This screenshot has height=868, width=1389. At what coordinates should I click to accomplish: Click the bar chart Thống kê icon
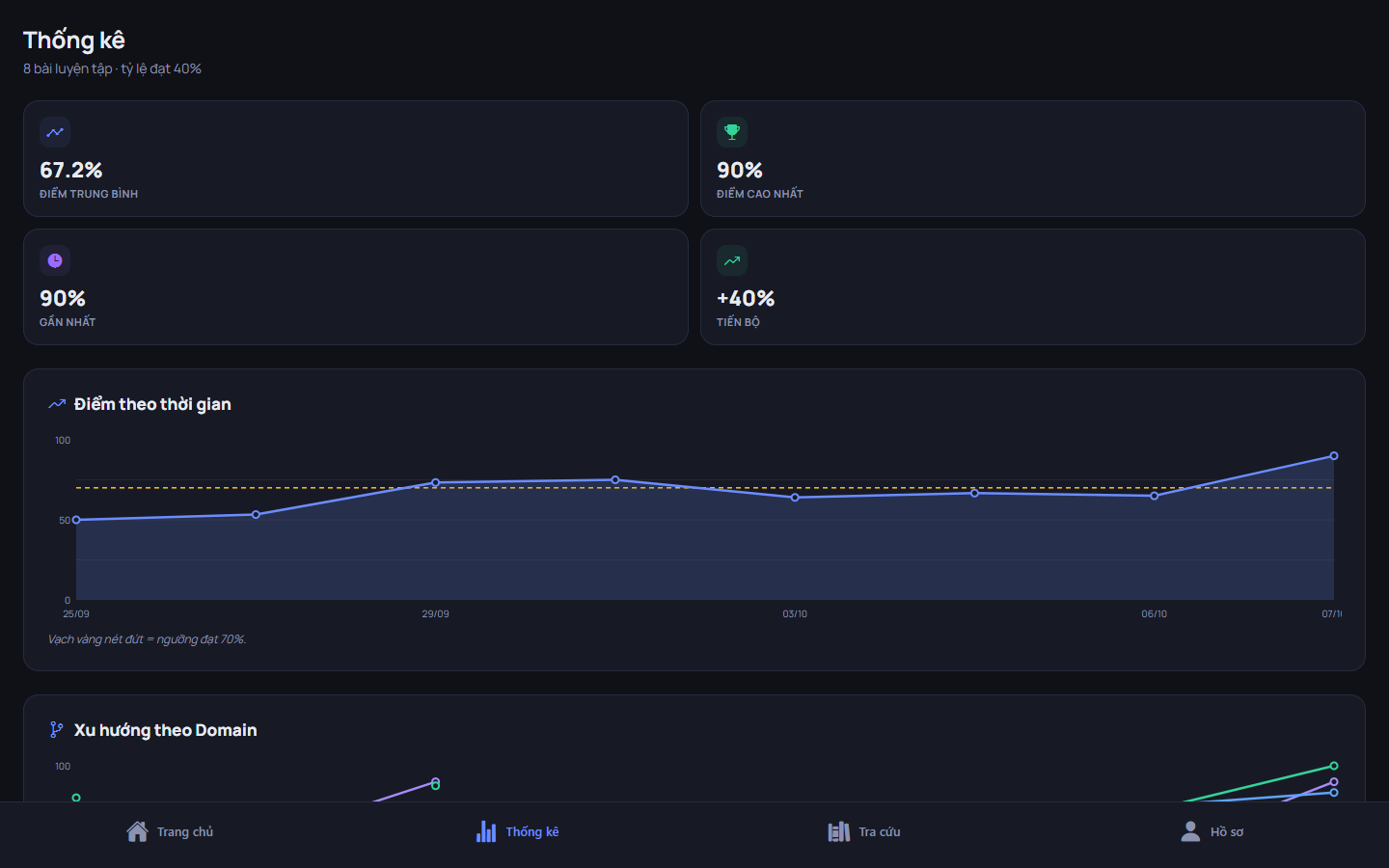486,831
